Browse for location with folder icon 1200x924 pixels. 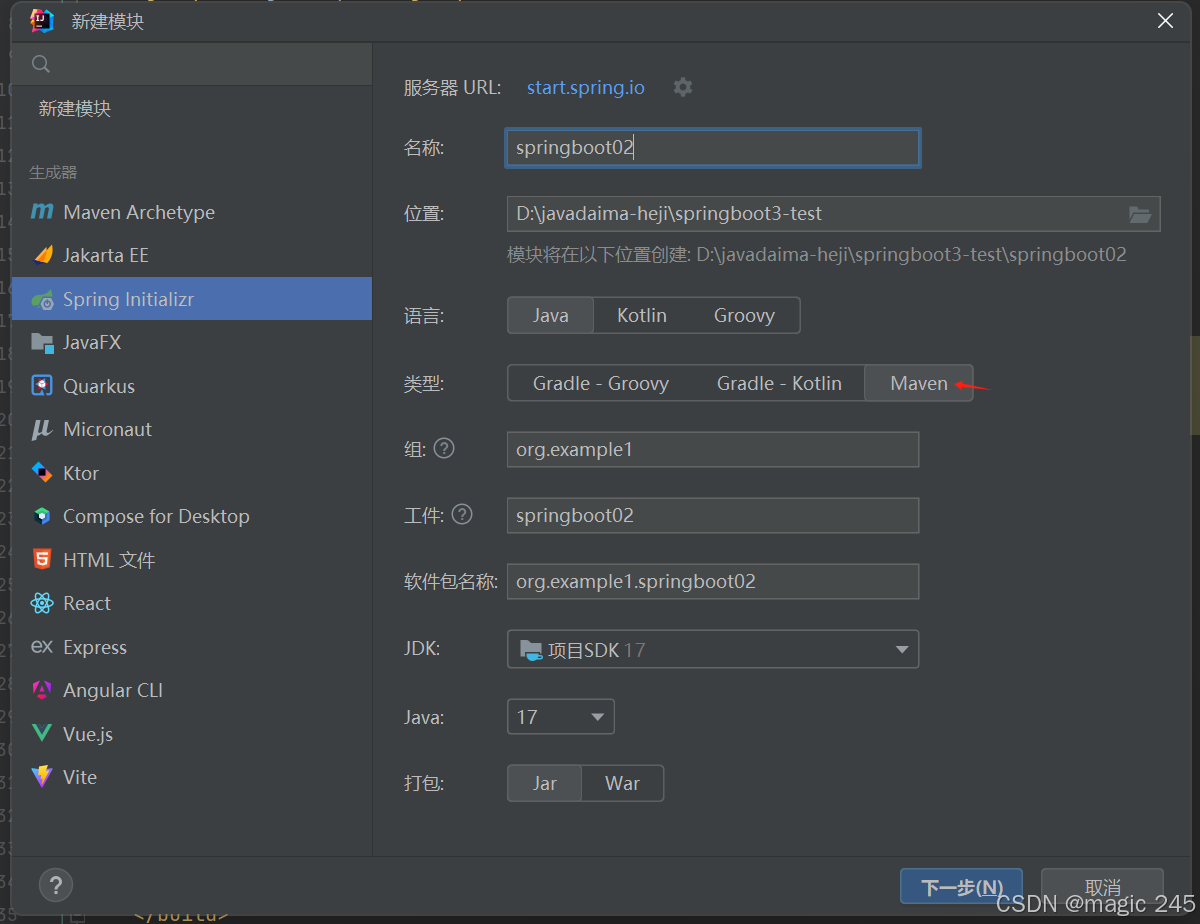pos(1140,214)
